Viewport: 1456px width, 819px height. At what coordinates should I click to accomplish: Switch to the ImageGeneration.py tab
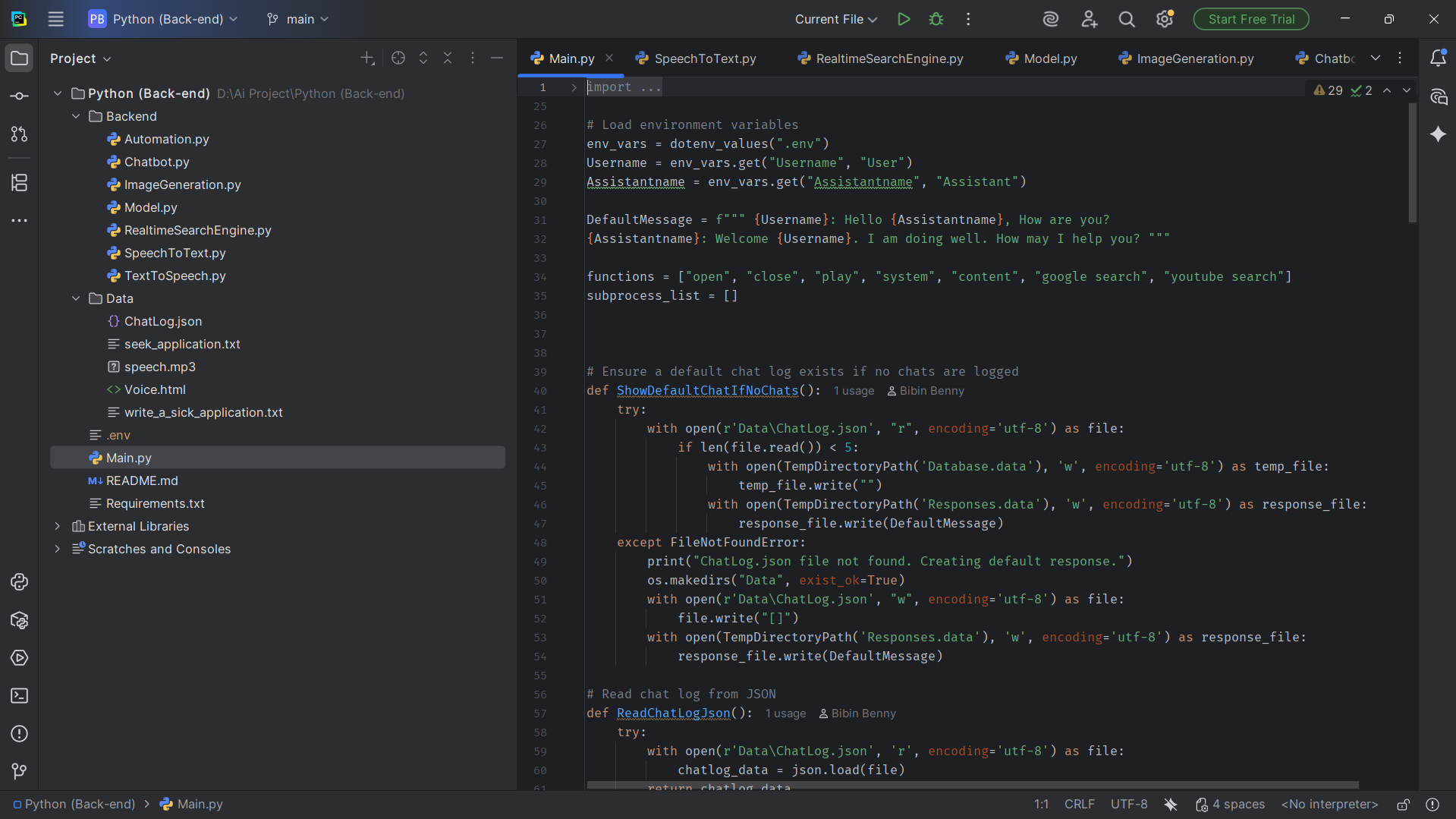1186,58
